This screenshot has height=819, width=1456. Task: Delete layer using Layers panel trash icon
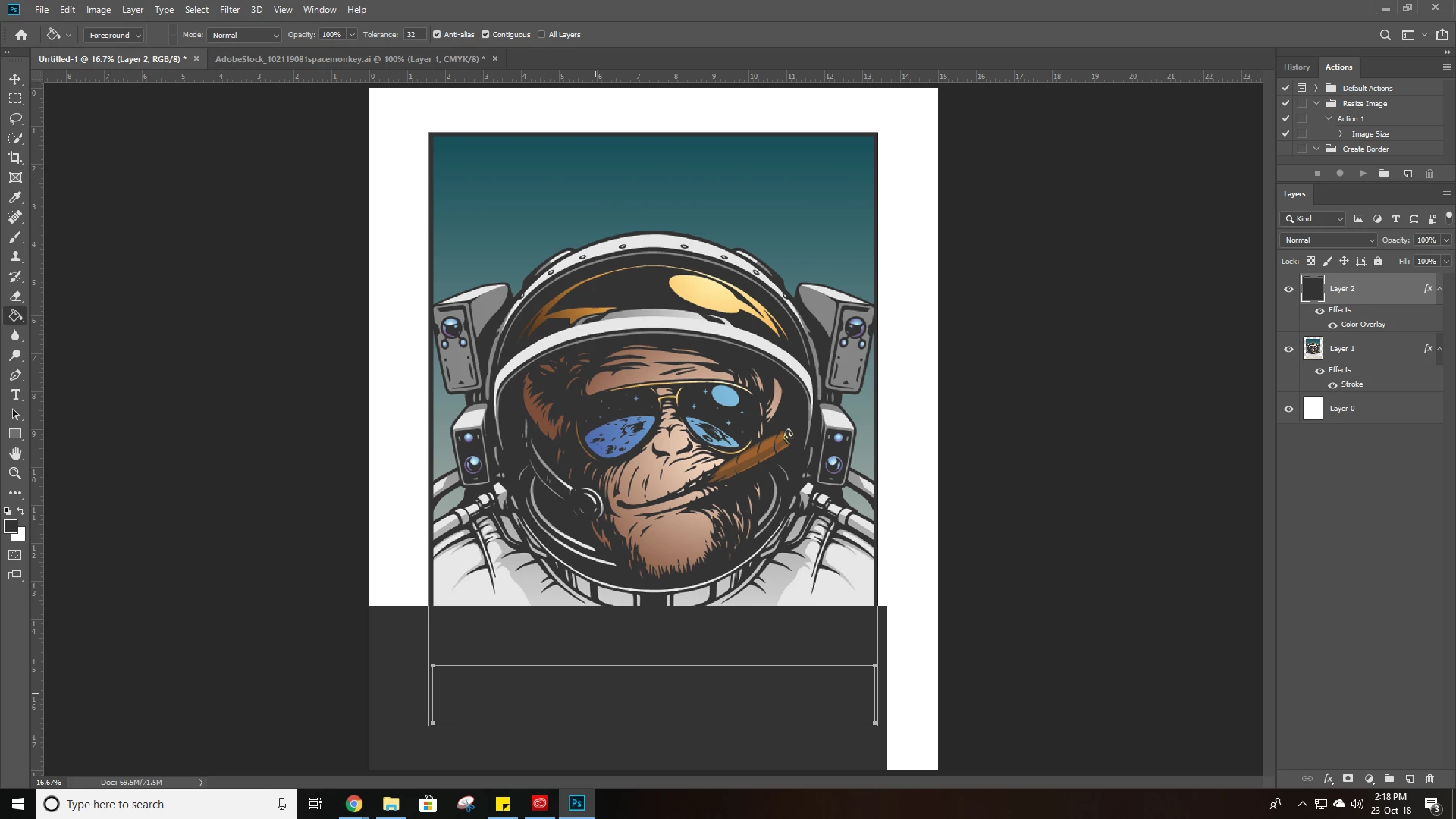pos(1429,779)
